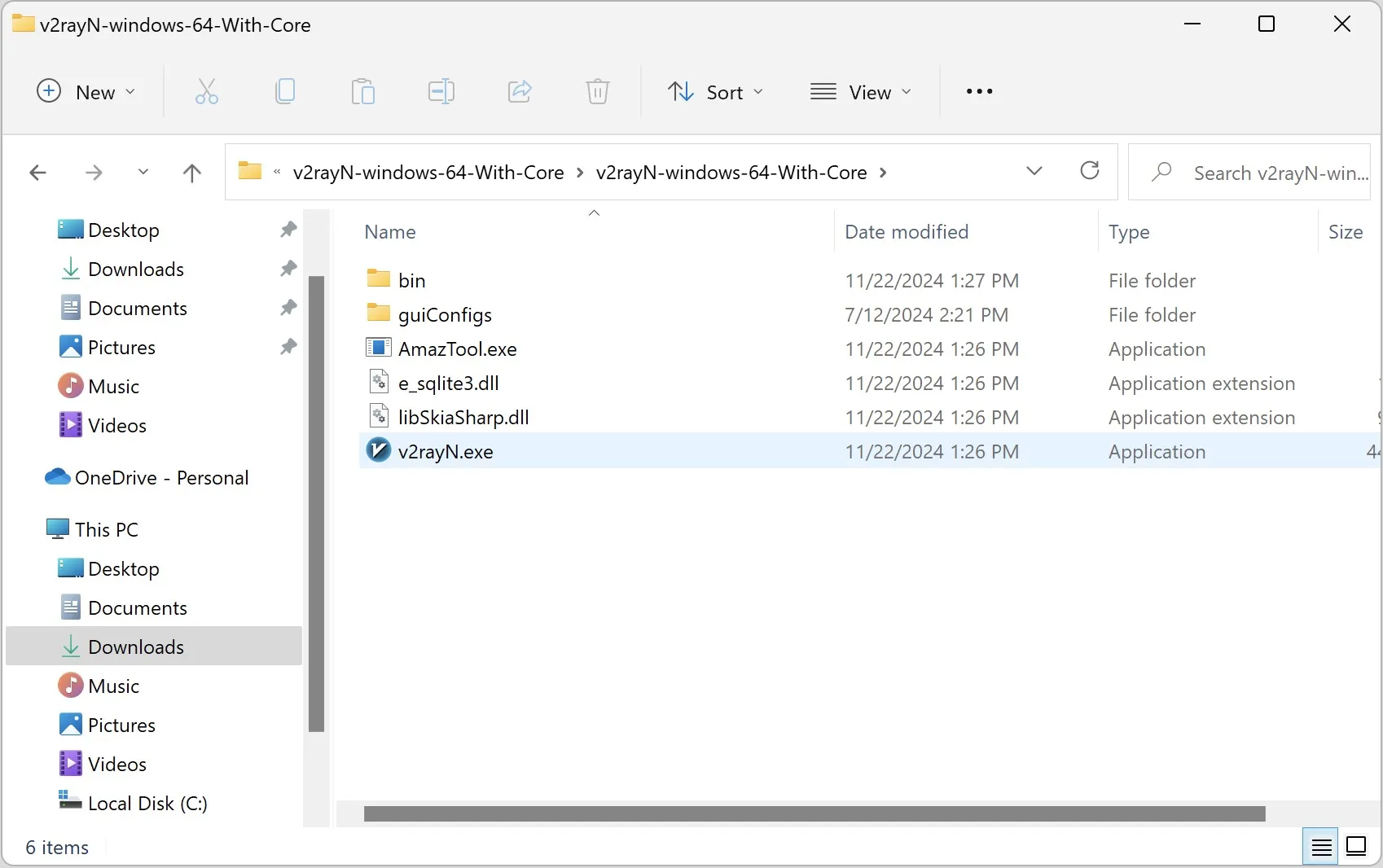Click the guiConfigs folder icon
The image size is (1383, 868).
tap(379, 313)
